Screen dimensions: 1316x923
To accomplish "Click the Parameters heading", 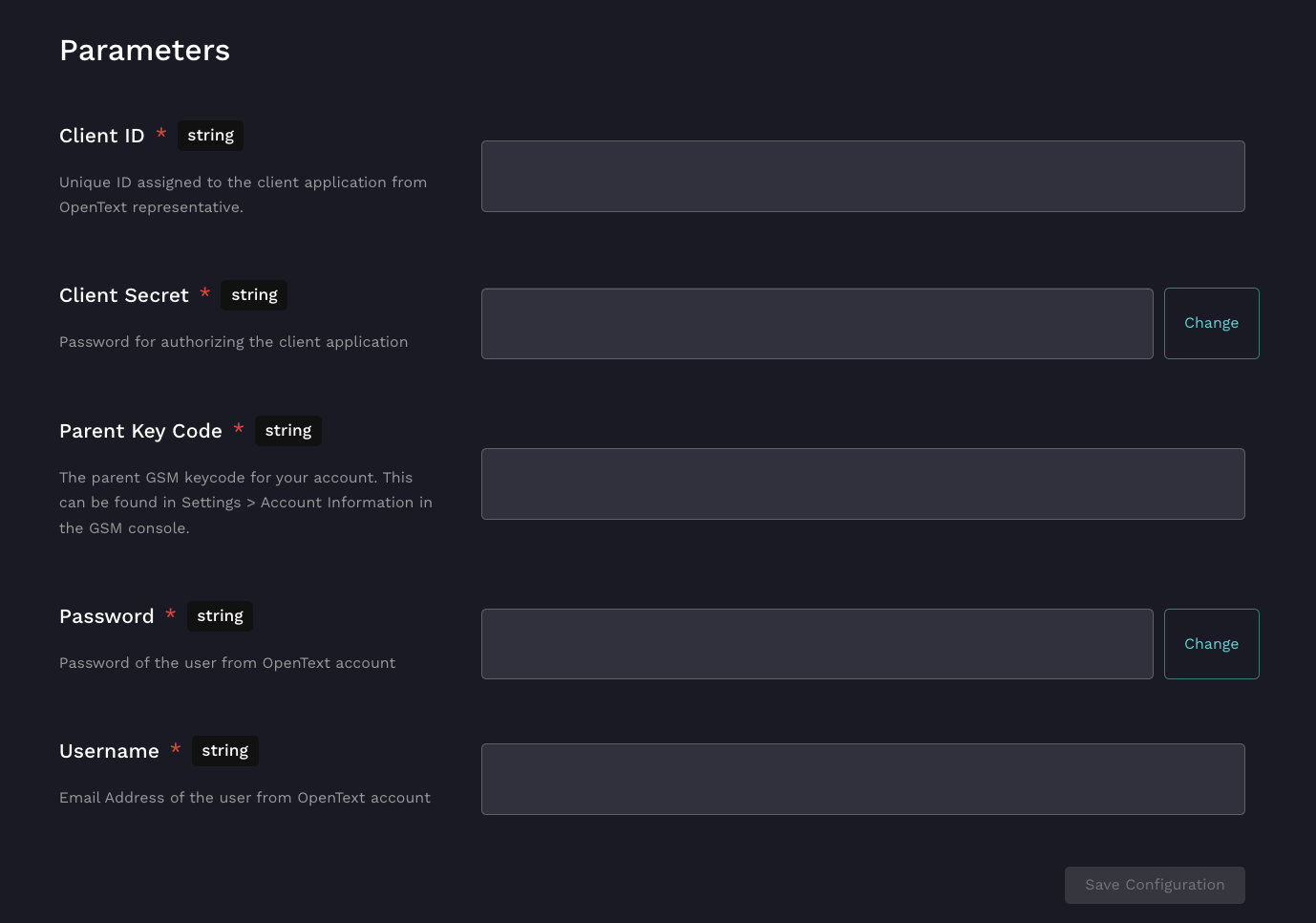I will pos(144,51).
